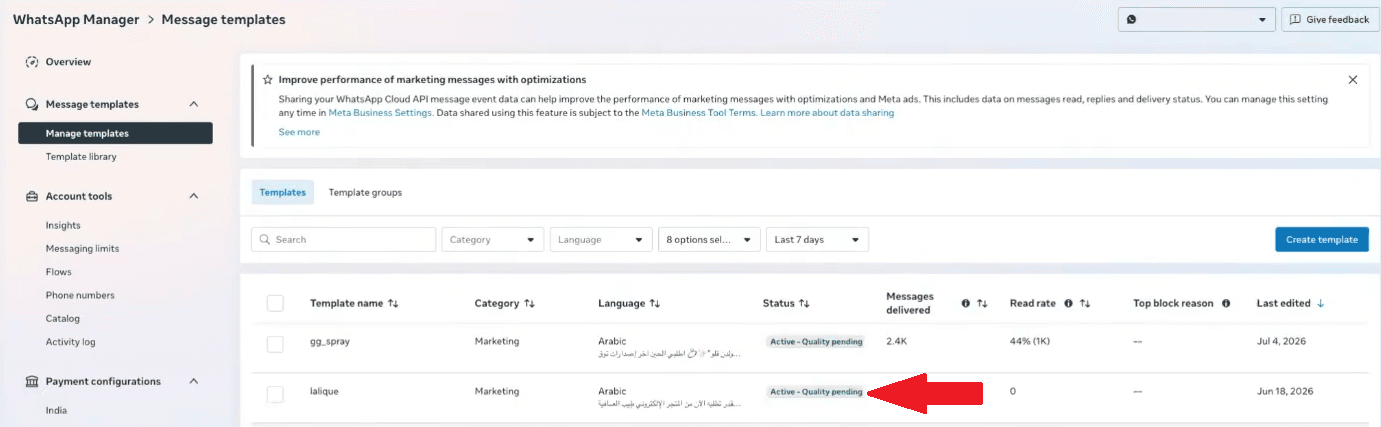The height and width of the screenshot is (427, 1381).
Task: Click the WhatsApp icon in account selector
Action: coord(1131,20)
